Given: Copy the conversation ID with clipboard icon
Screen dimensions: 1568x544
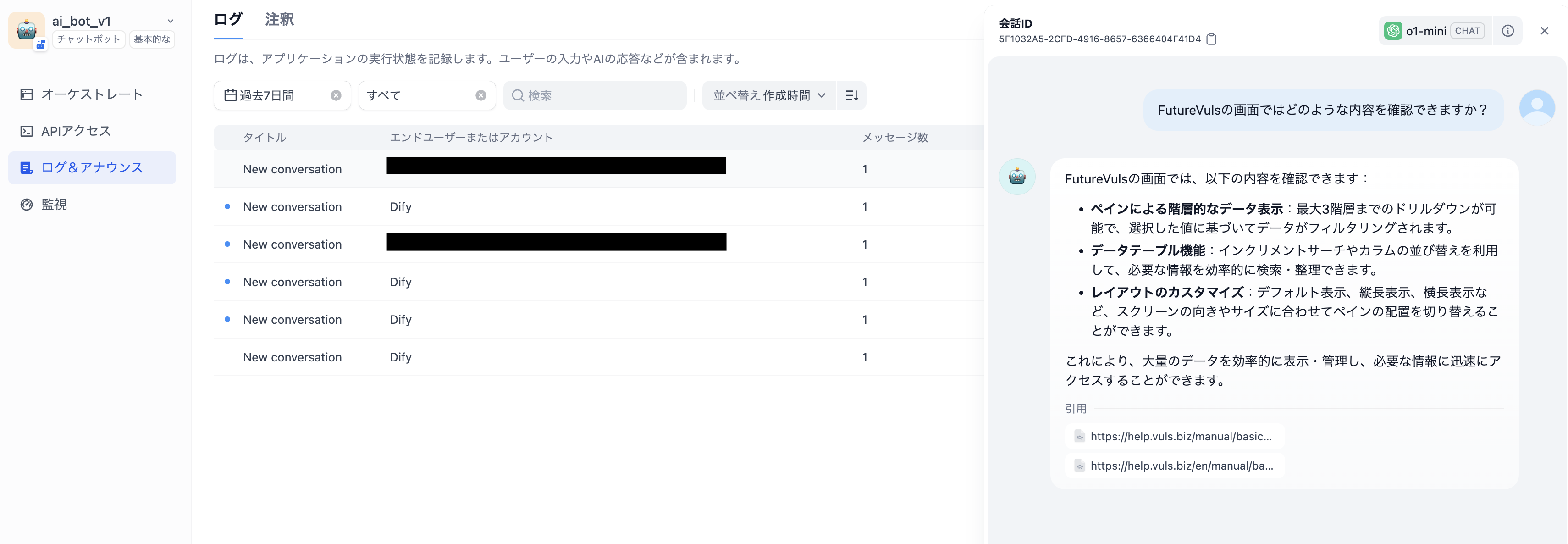Looking at the screenshot, I should click(1211, 39).
